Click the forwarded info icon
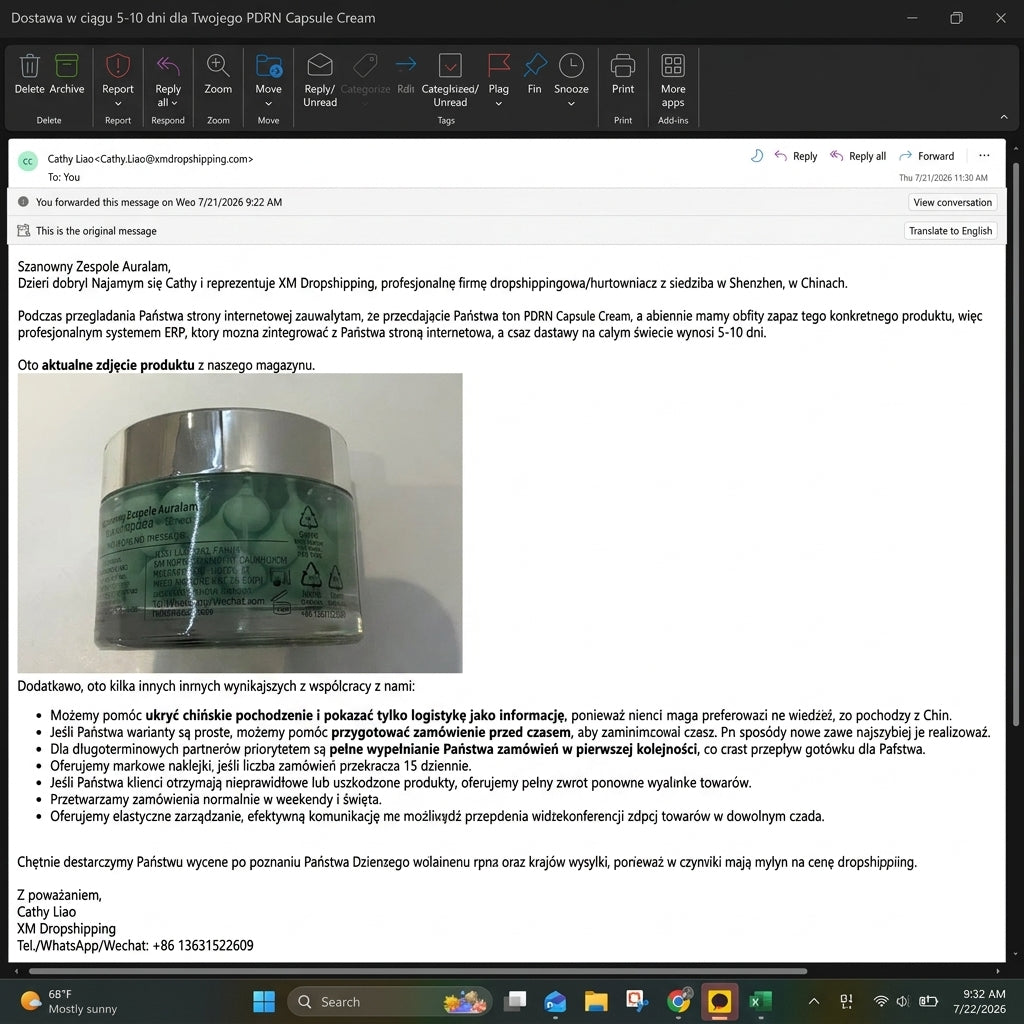The image size is (1024, 1024). pos(24,202)
